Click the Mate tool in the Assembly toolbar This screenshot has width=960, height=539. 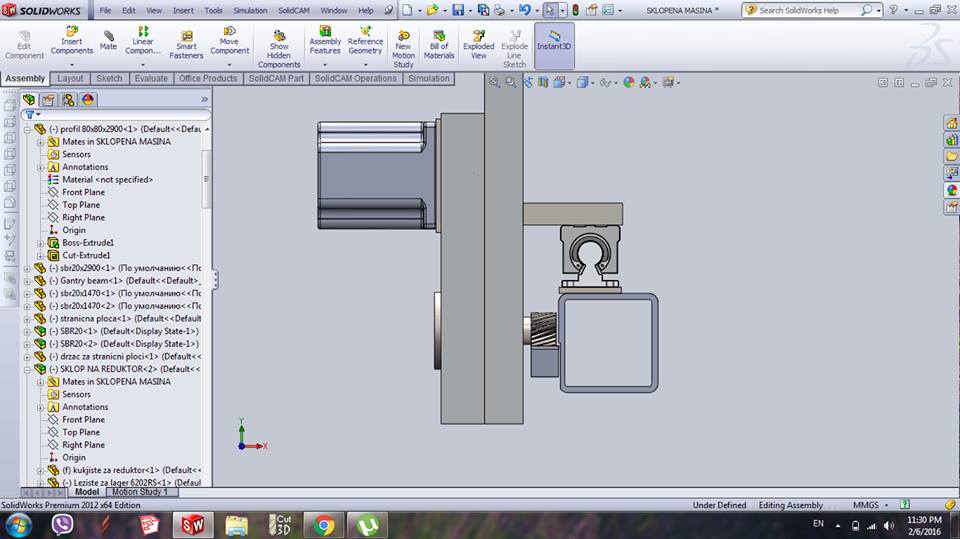click(x=108, y=40)
